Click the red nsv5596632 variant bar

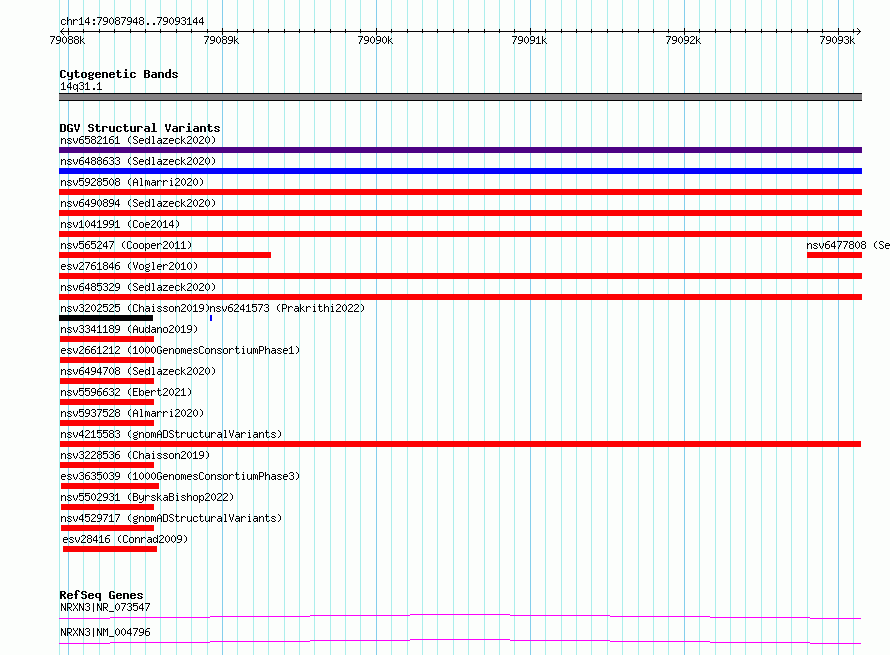click(x=107, y=402)
